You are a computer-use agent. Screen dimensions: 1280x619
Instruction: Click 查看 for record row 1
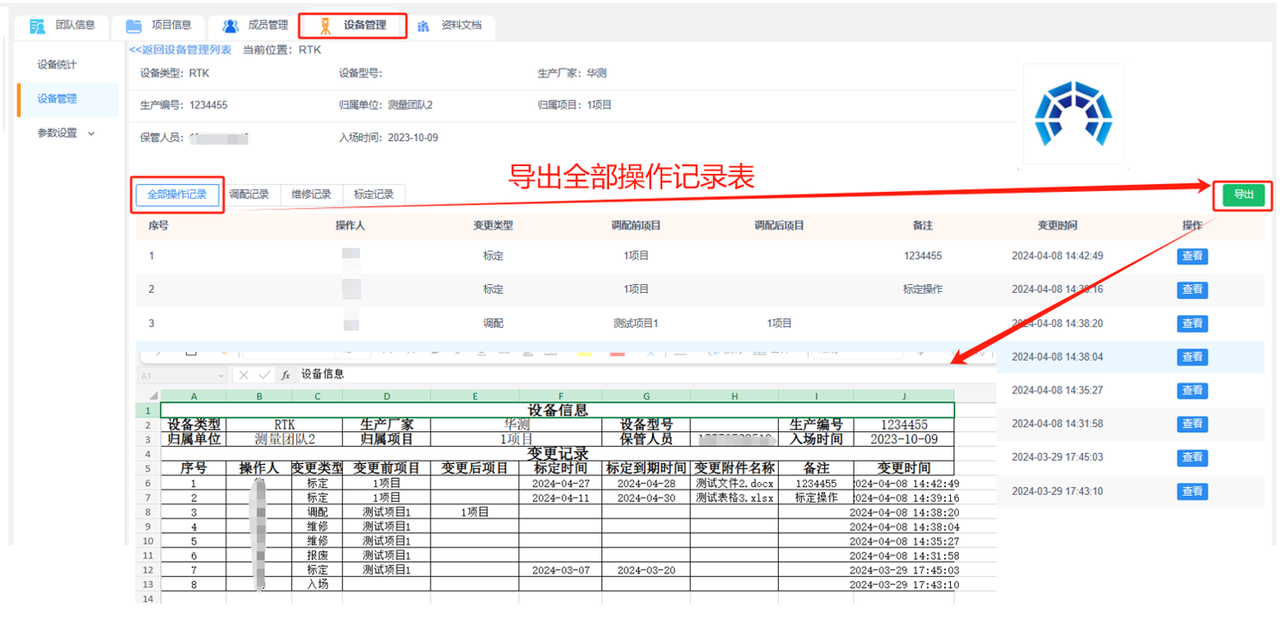pyautogui.click(x=1191, y=256)
